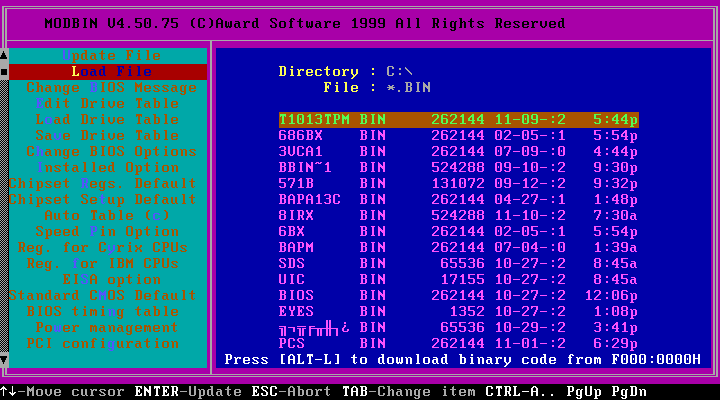Select file EYES BIN
The image size is (720, 400).
click(458, 312)
